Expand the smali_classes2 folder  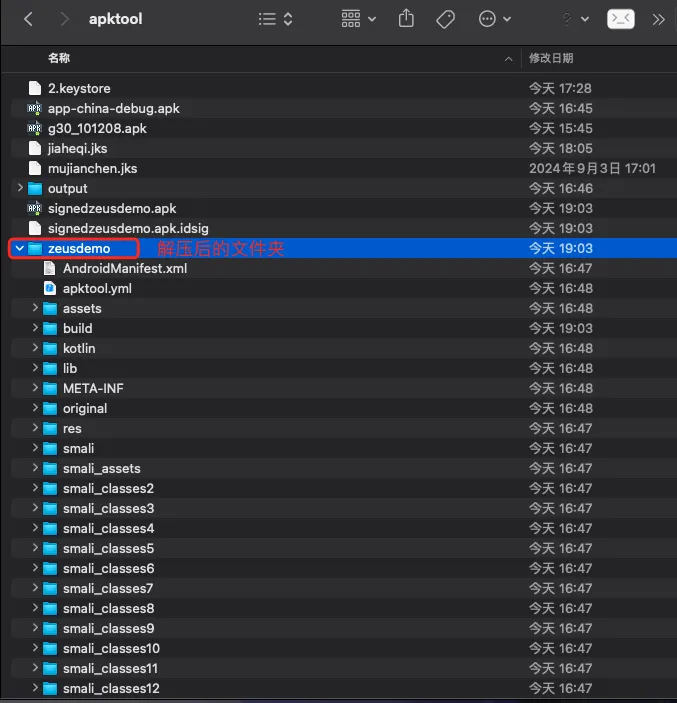click(x=36, y=488)
